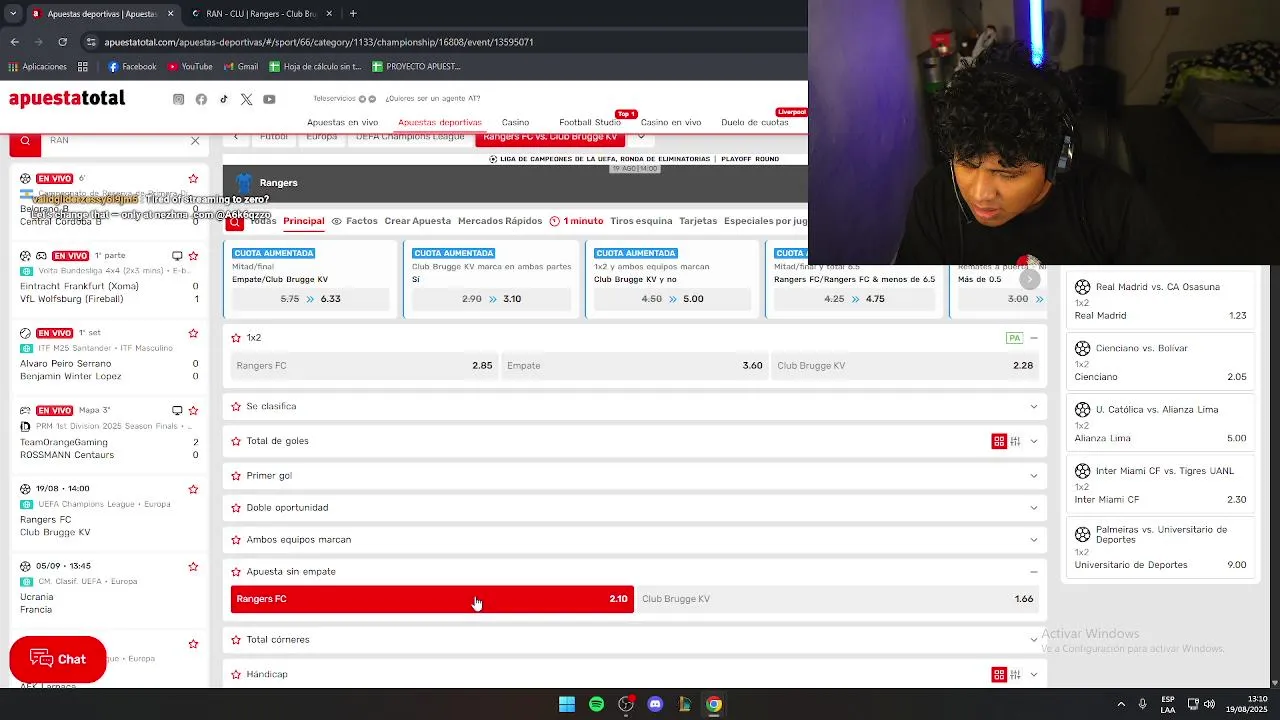The width and height of the screenshot is (1280, 720).
Task: Select Empate 3.60 odds
Action: click(x=635, y=366)
